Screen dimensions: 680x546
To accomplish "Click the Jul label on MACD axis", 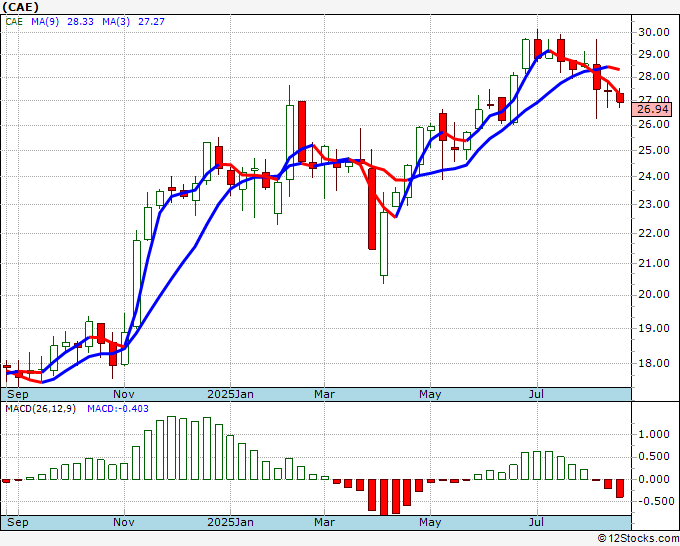I will pos(536,522).
